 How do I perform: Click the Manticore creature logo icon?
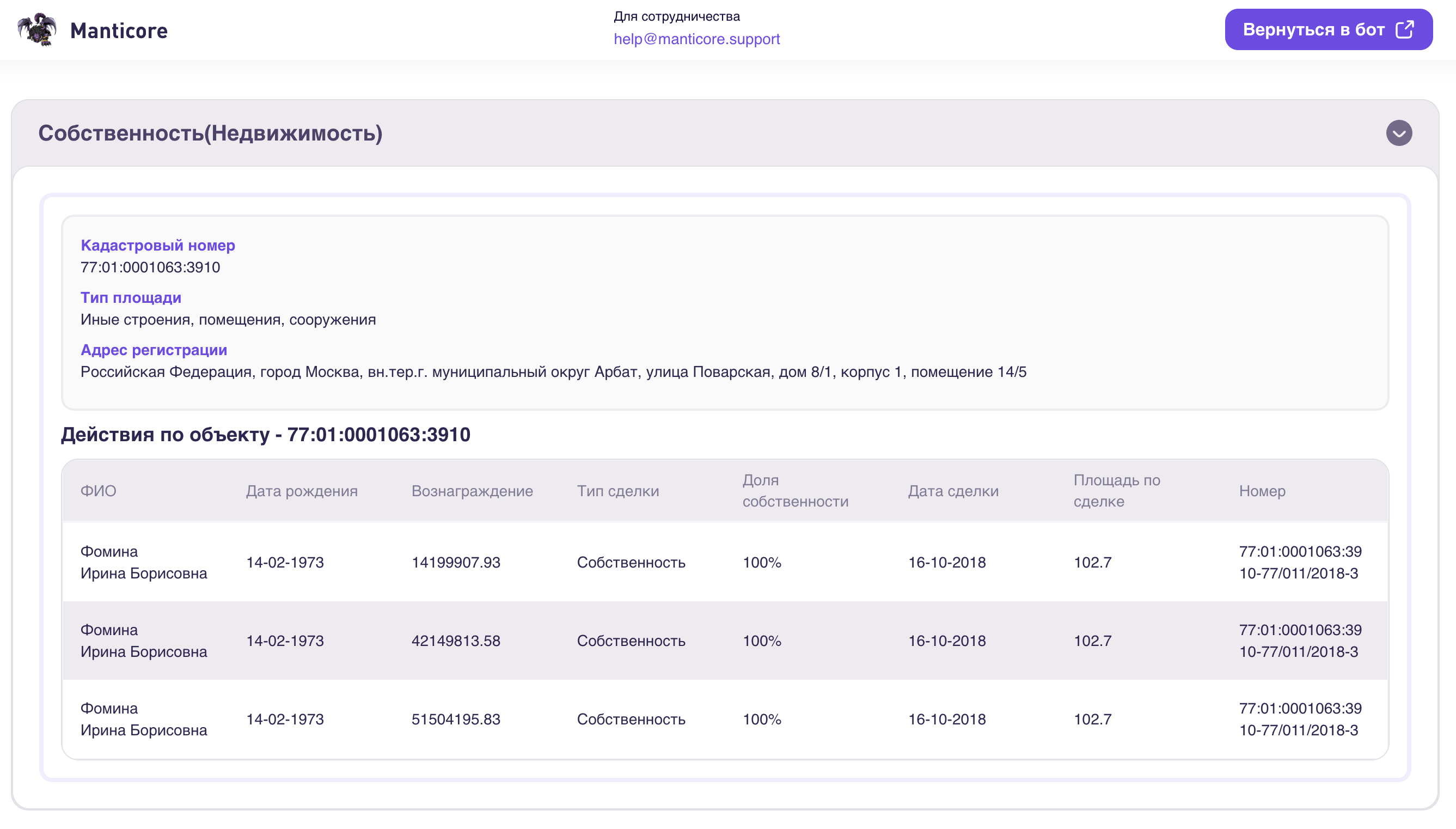[37, 29]
